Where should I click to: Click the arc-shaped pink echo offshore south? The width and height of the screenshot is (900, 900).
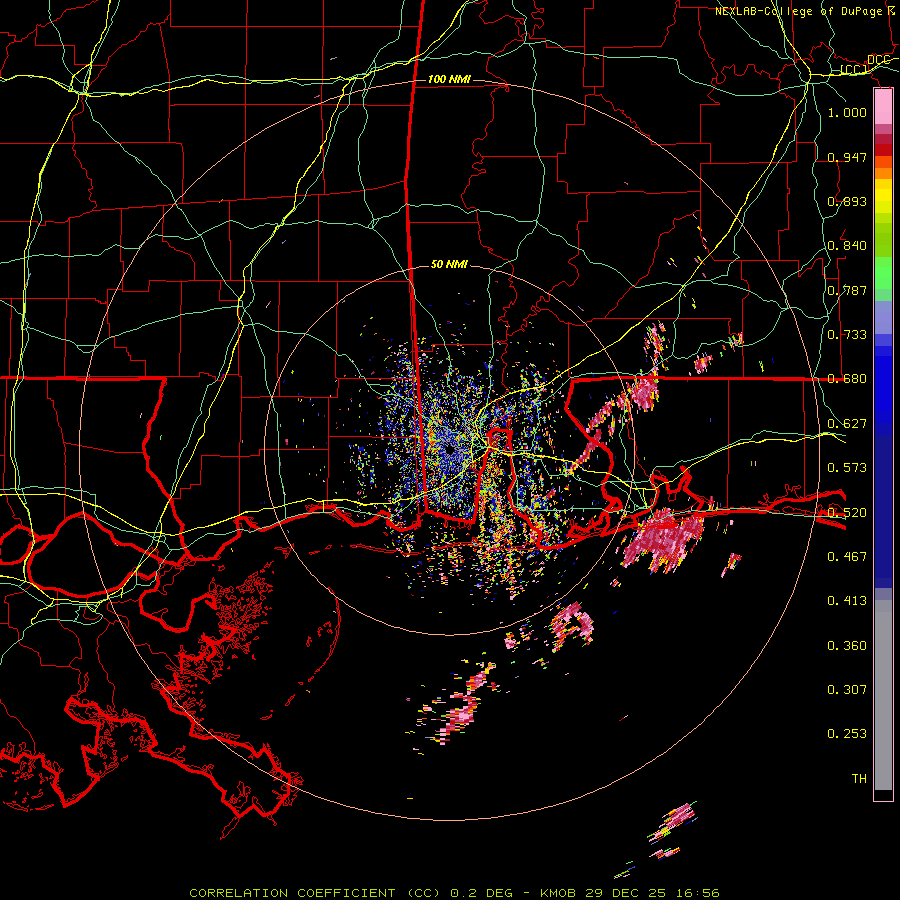point(573,624)
